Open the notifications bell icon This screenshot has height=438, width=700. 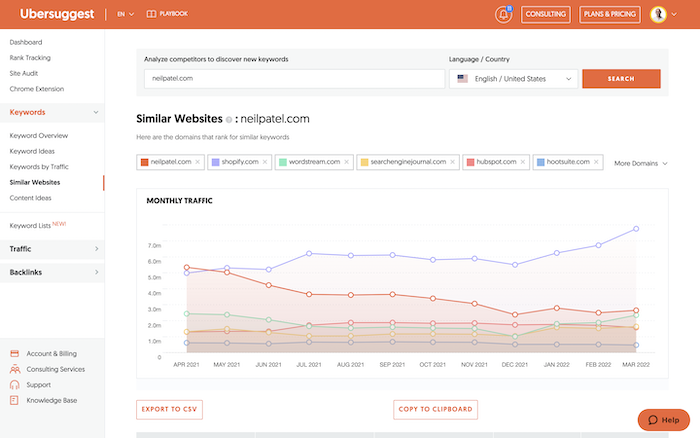[503, 14]
